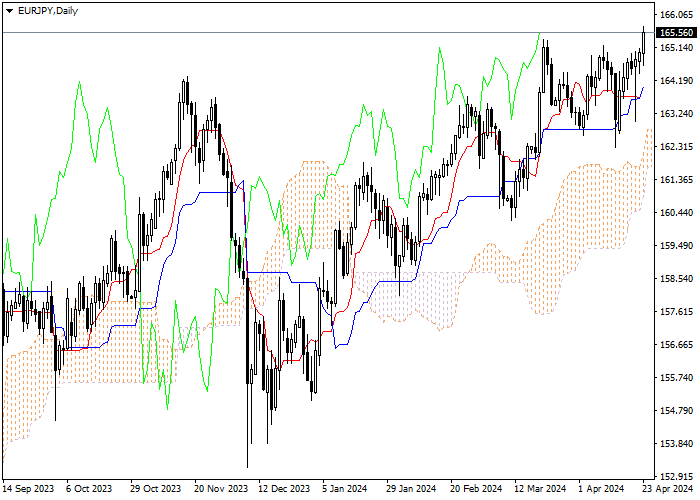700x500 pixels.
Task: Click the 156.665 price axis label
Action: [x=676, y=345]
